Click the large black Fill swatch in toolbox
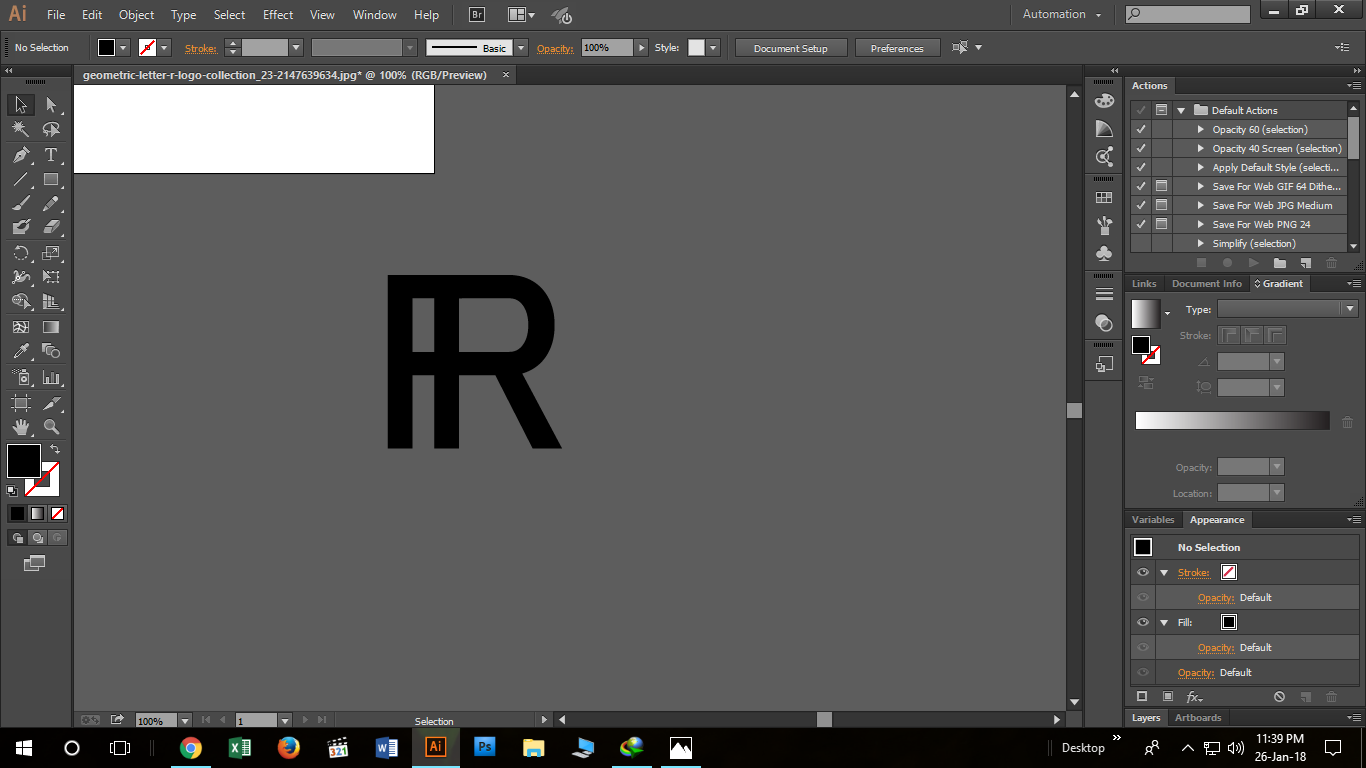1366x768 pixels. [x=24, y=461]
